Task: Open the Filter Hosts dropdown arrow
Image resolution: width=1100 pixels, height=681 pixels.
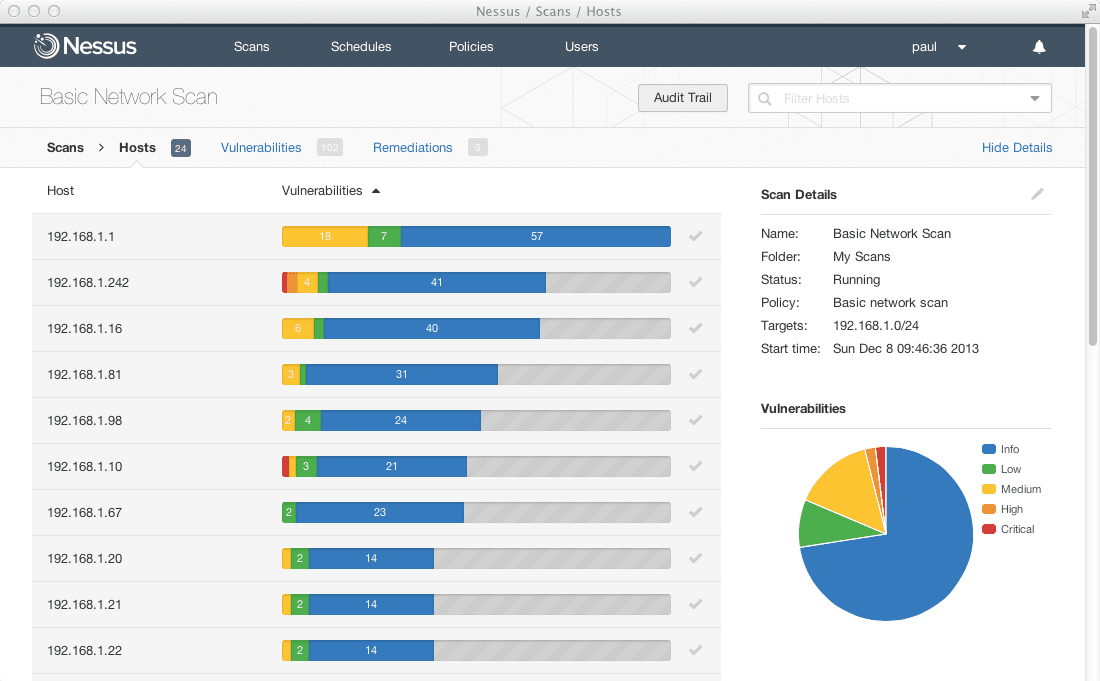Action: [x=1034, y=98]
